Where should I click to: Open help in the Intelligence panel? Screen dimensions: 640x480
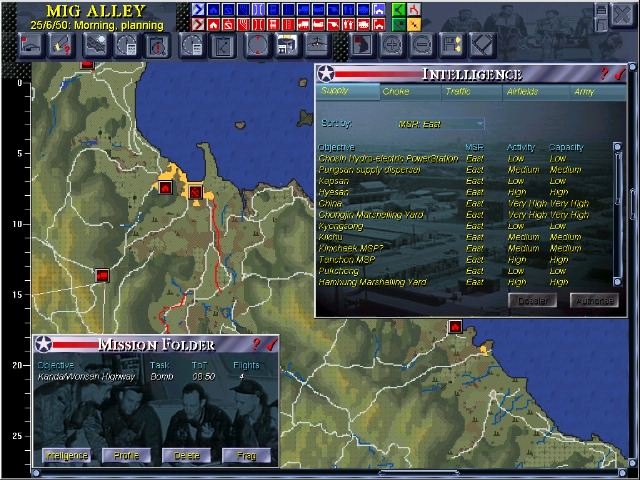604,74
